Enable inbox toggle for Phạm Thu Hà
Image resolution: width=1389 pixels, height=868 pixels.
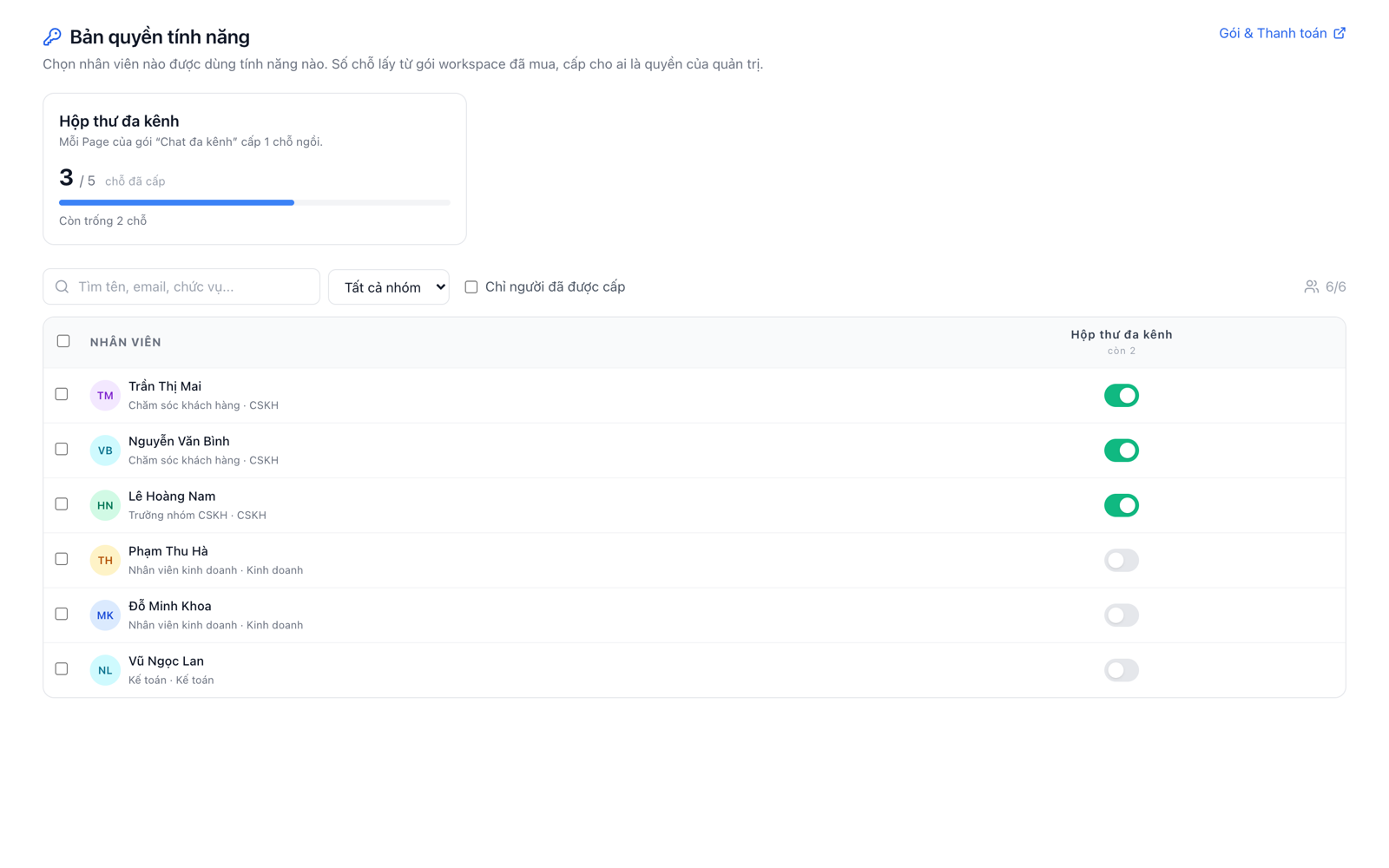[x=1121, y=560]
